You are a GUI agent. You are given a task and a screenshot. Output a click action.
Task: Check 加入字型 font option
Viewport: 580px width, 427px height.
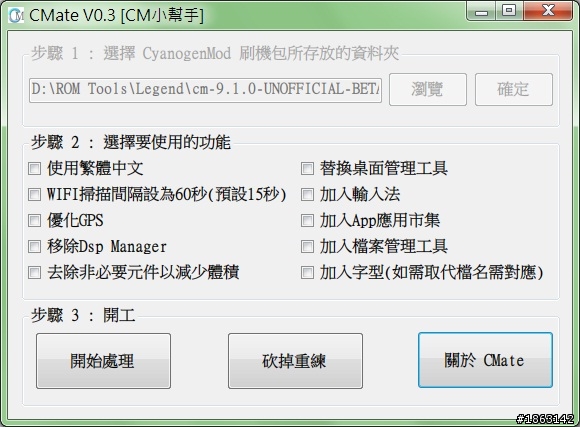click(x=307, y=273)
